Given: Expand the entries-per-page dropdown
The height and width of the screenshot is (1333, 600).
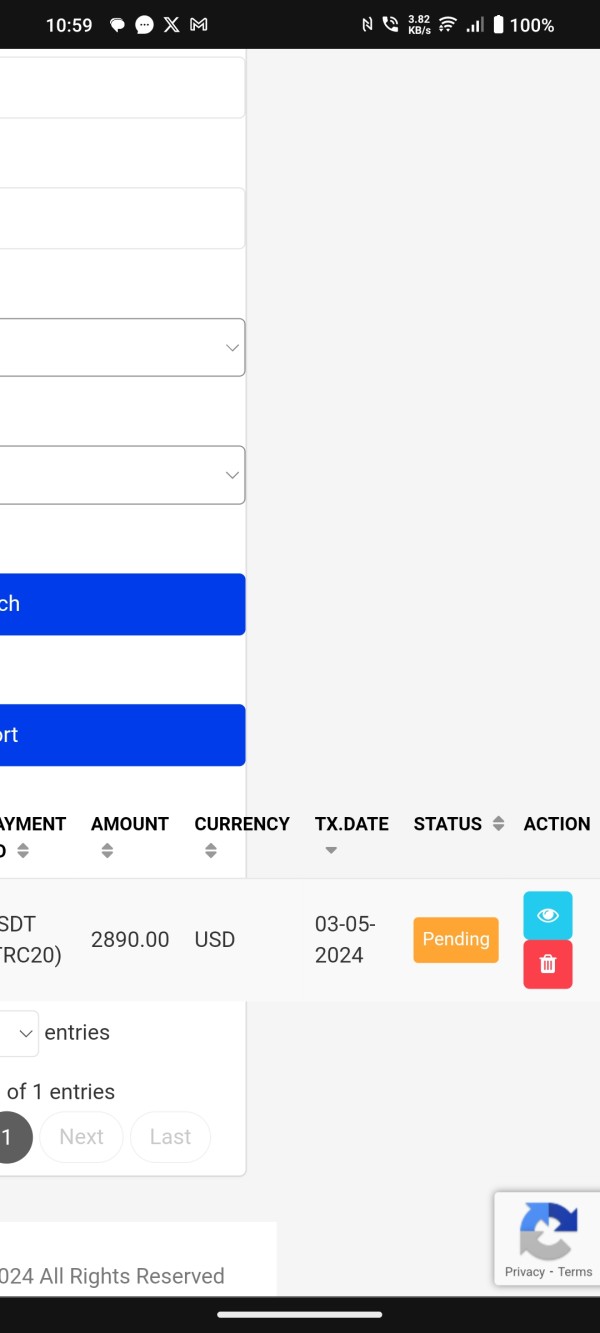Looking at the screenshot, I should tap(19, 1033).
